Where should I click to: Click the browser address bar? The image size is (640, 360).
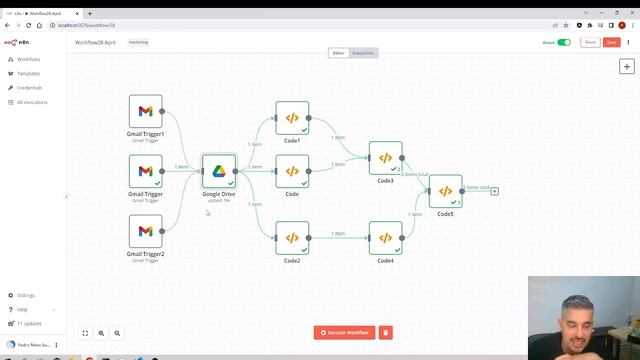point(298,25)
